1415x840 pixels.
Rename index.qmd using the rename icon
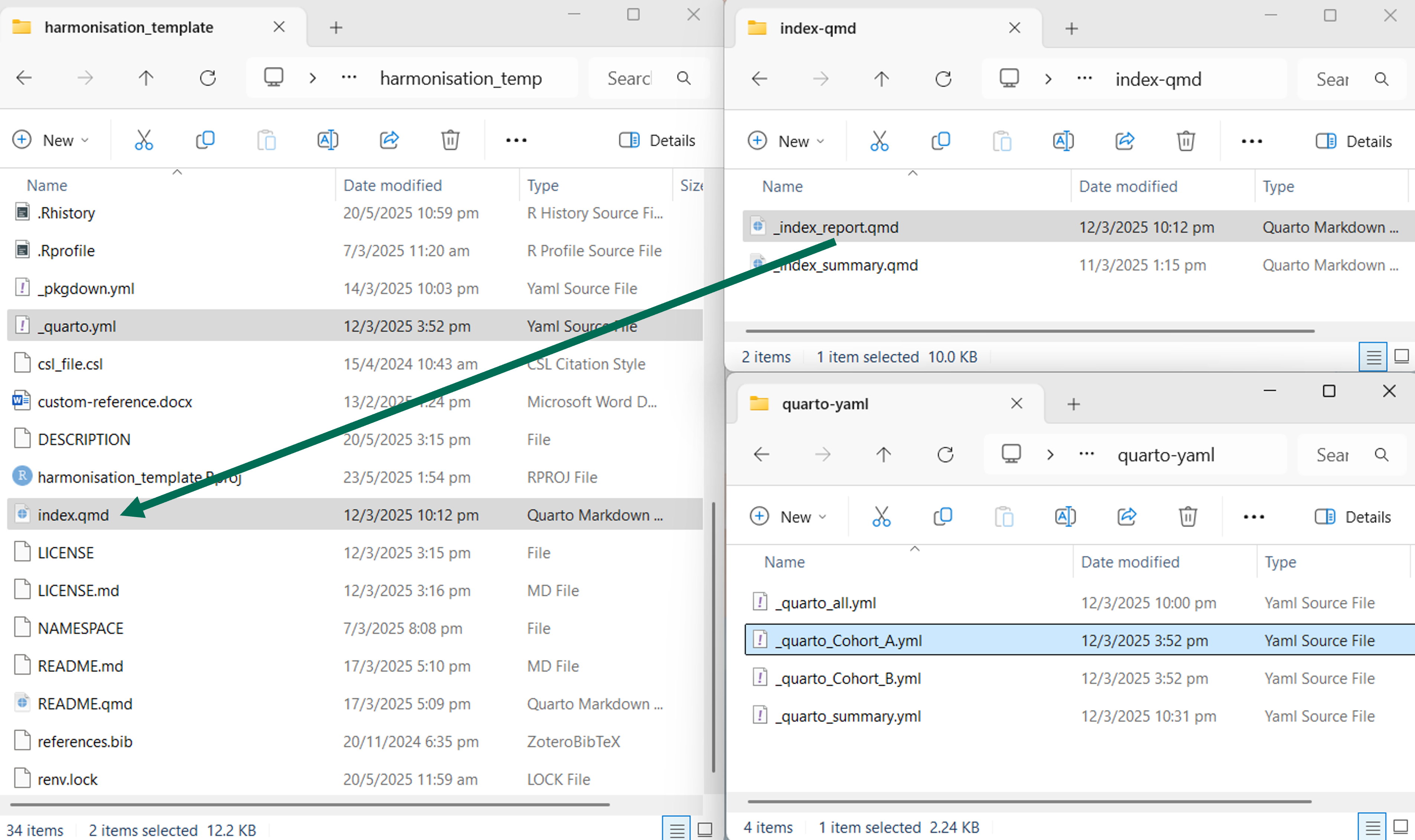coord(327,140)
